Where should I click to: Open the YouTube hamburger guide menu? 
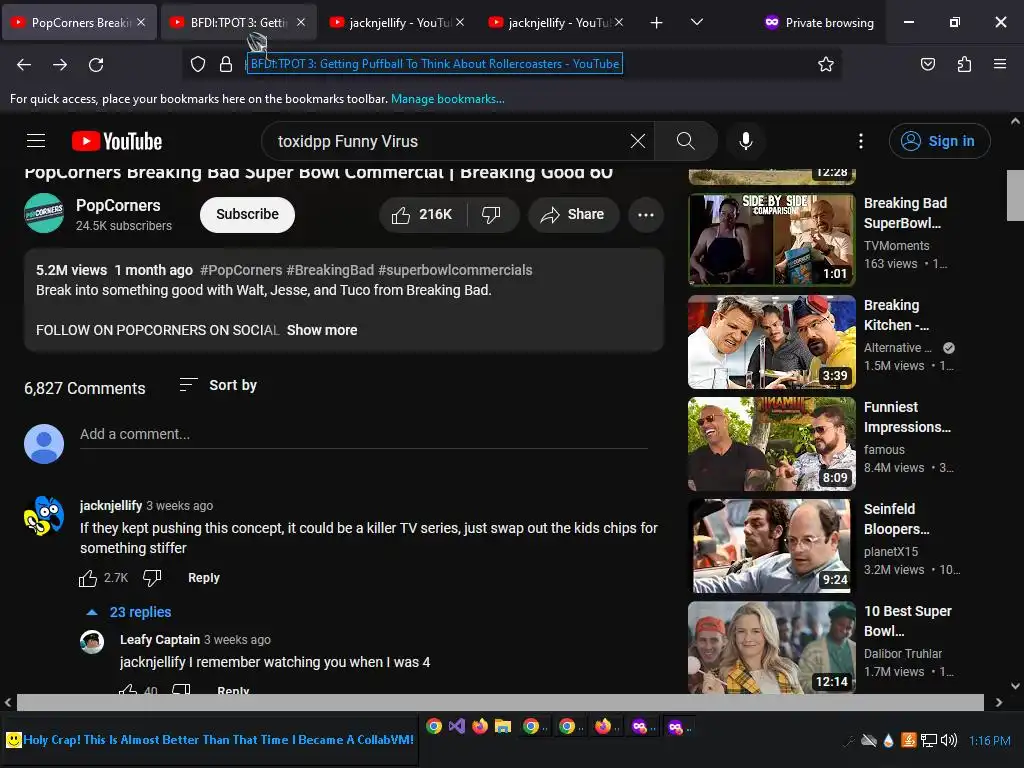(x=36, y=141)
